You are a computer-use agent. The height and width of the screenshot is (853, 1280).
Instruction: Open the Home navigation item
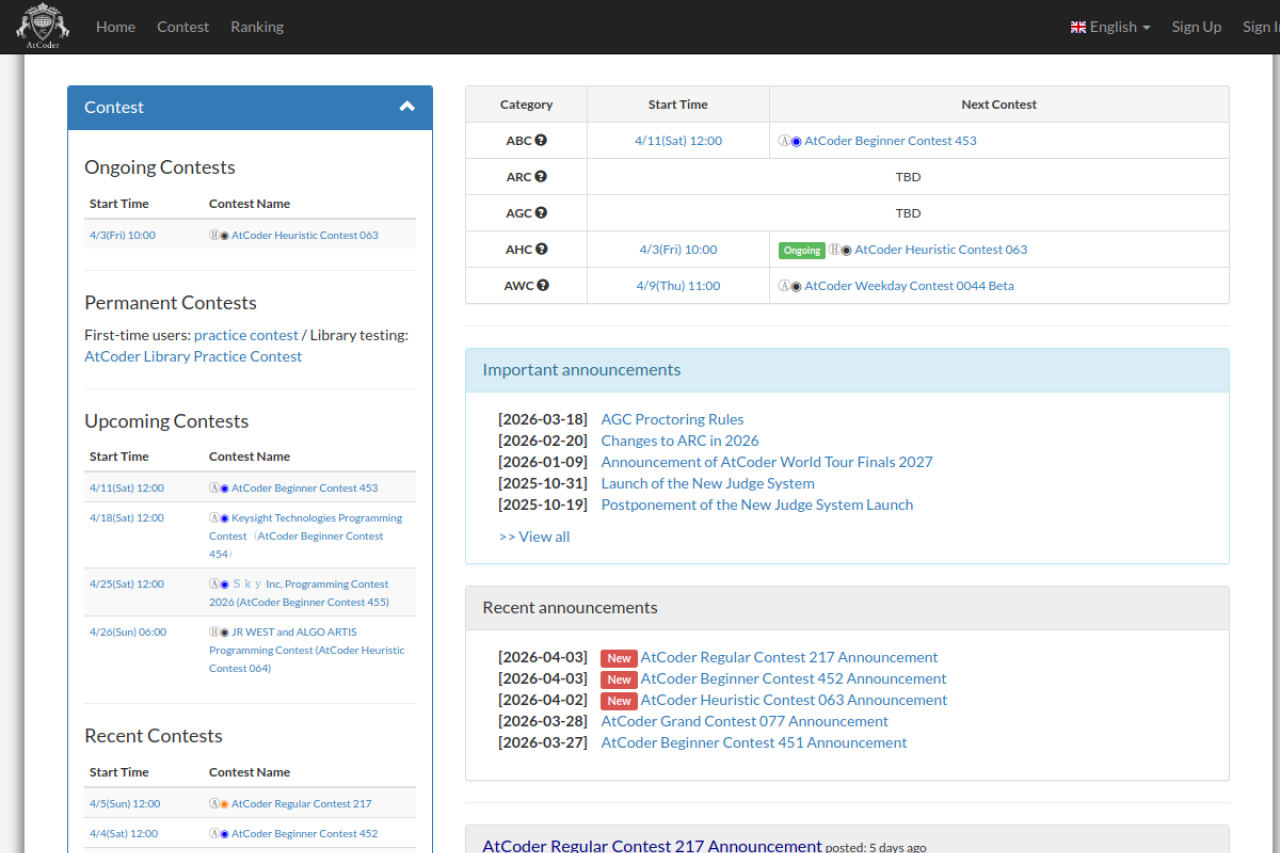[115, 27]
